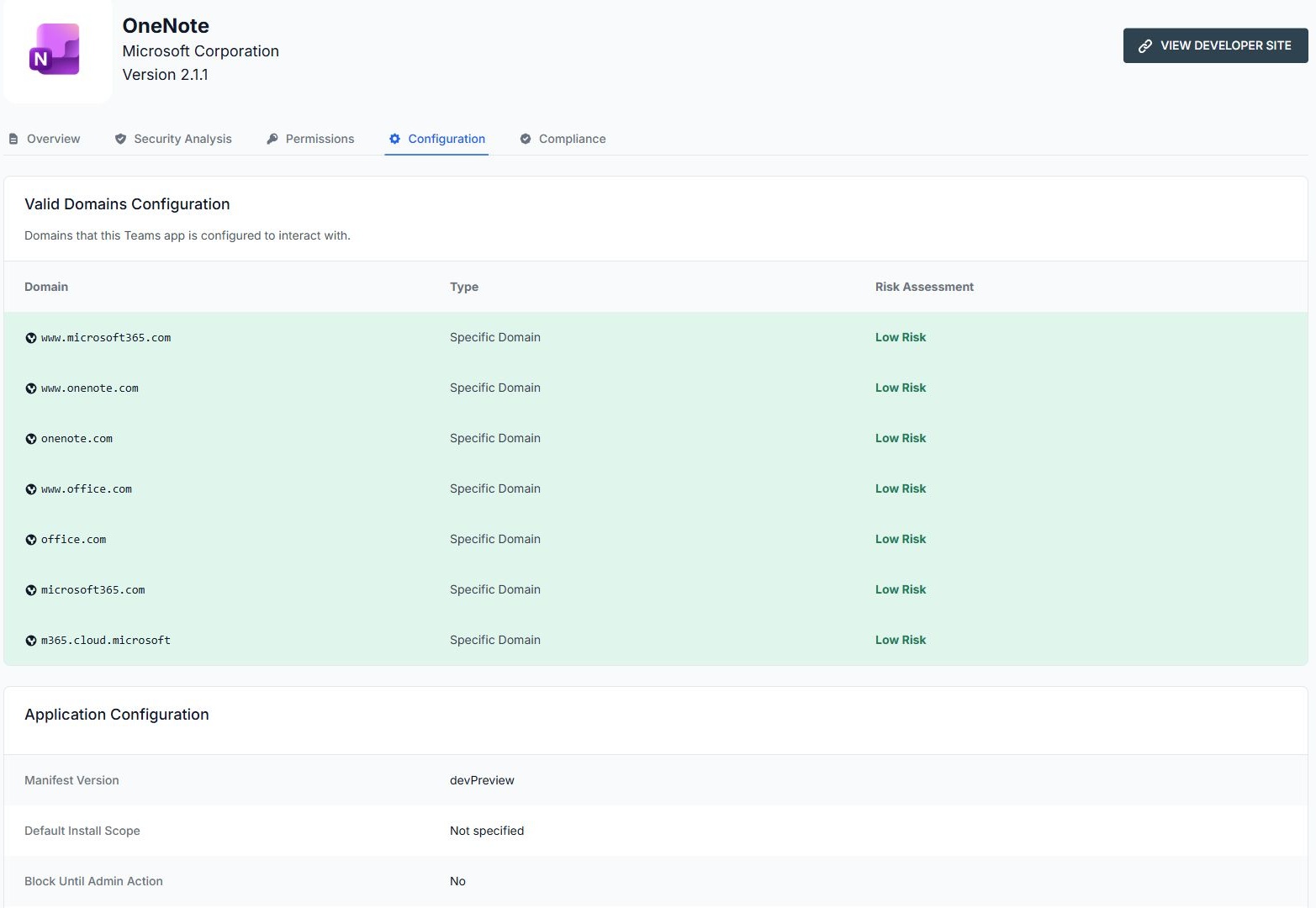Click Low Risk for www.microsoft365.com

pyautogui.click(x=901, y=337)
